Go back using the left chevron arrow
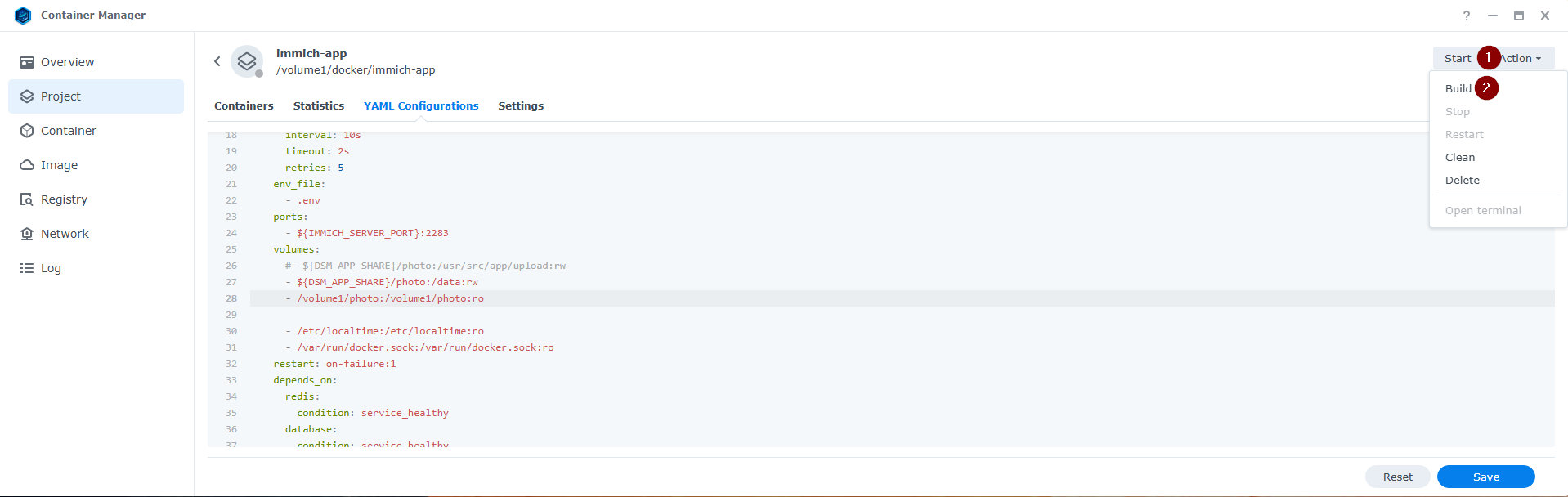1568x497 pixels. coord(217,61)
